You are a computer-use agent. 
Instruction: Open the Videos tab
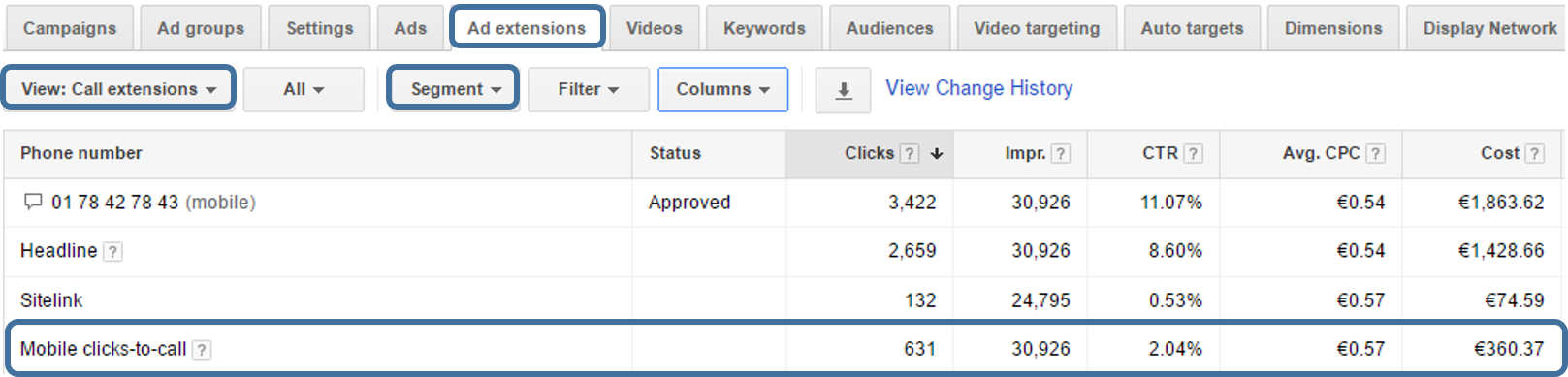point(655,28)
